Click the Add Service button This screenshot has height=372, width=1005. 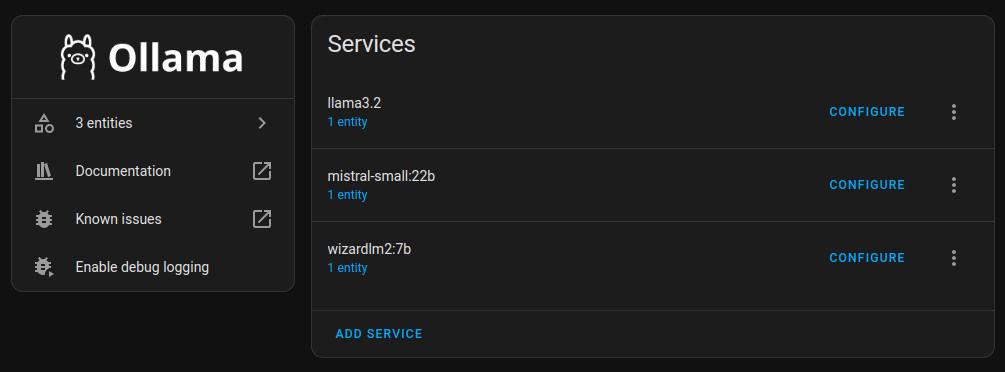pos(379,334)
